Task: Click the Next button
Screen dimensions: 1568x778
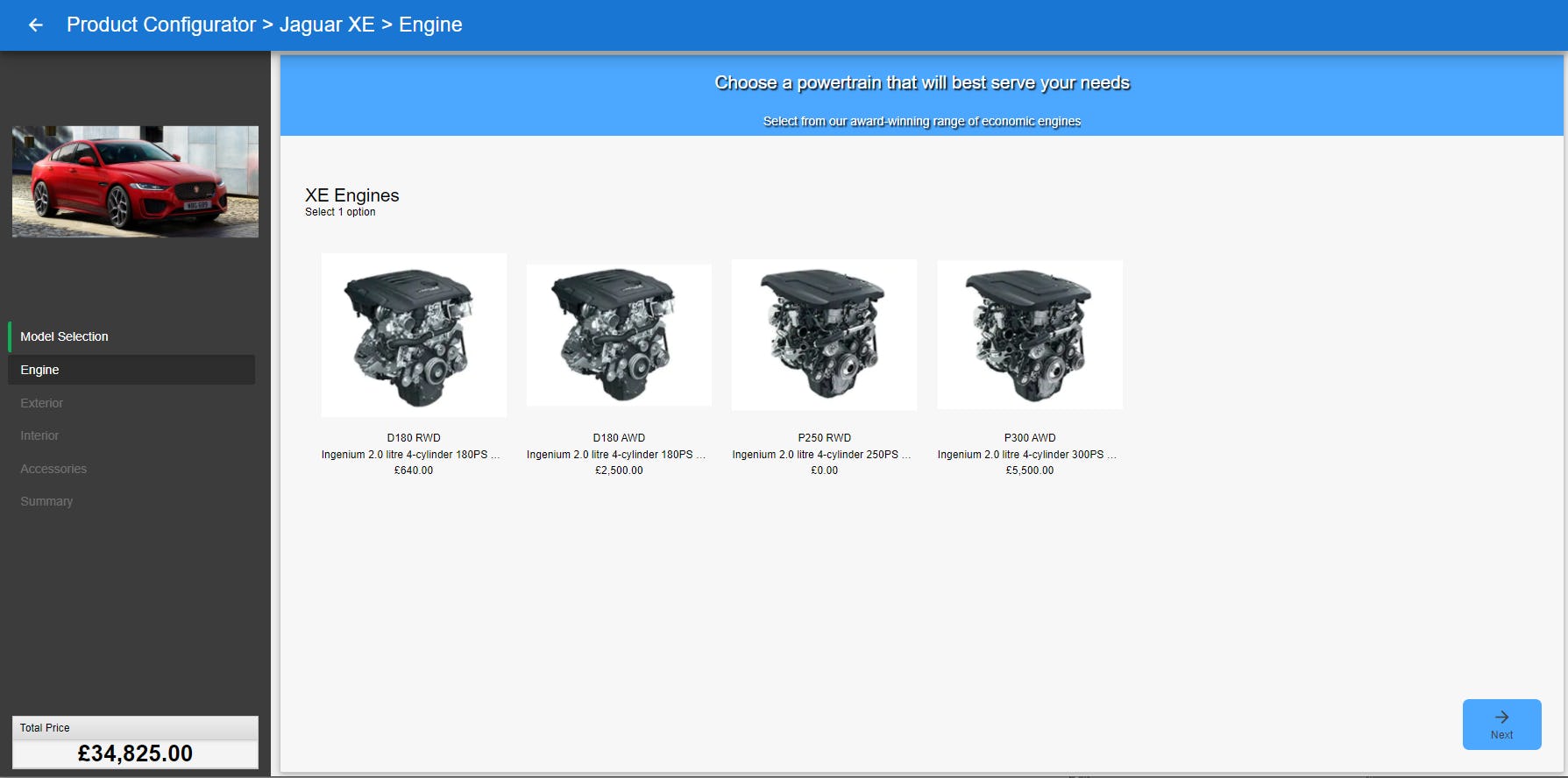Action: 1501,725
